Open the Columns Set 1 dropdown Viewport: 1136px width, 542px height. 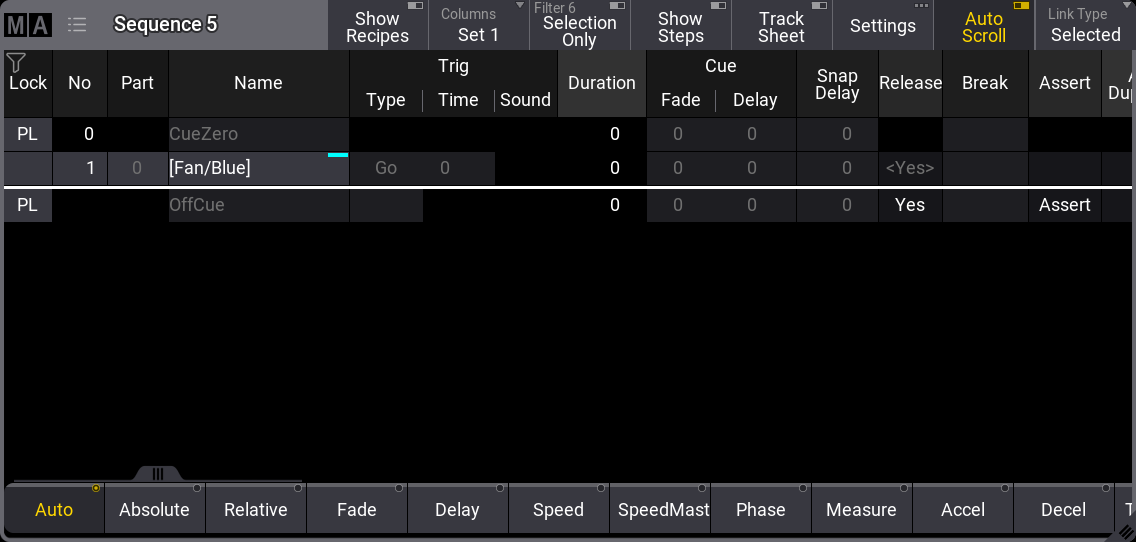pos(478,26)
